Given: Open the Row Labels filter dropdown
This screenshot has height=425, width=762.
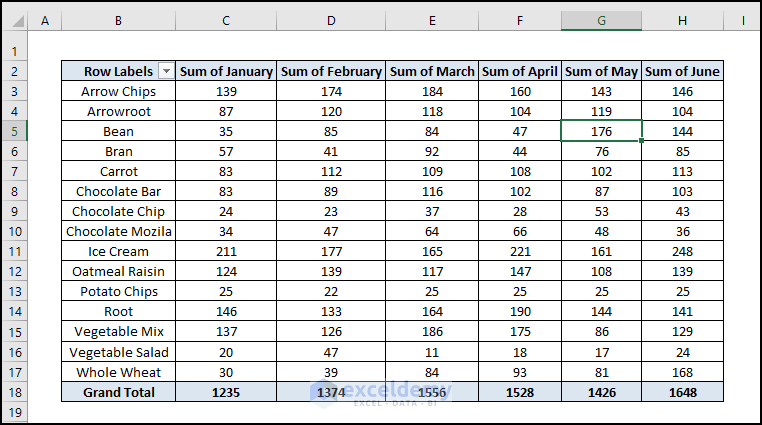Looking at the screenshot, I should [166, 71].
